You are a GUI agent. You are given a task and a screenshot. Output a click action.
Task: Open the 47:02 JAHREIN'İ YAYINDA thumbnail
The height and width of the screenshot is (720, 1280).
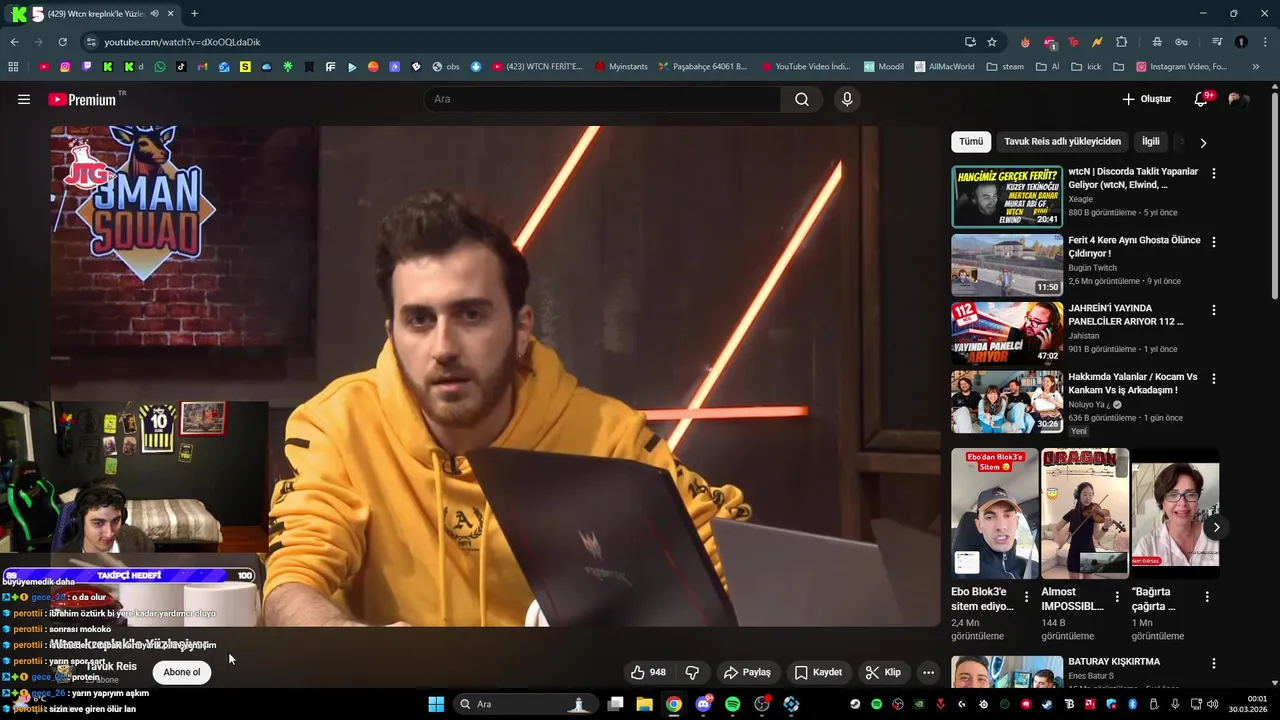tap(1007, 333)
